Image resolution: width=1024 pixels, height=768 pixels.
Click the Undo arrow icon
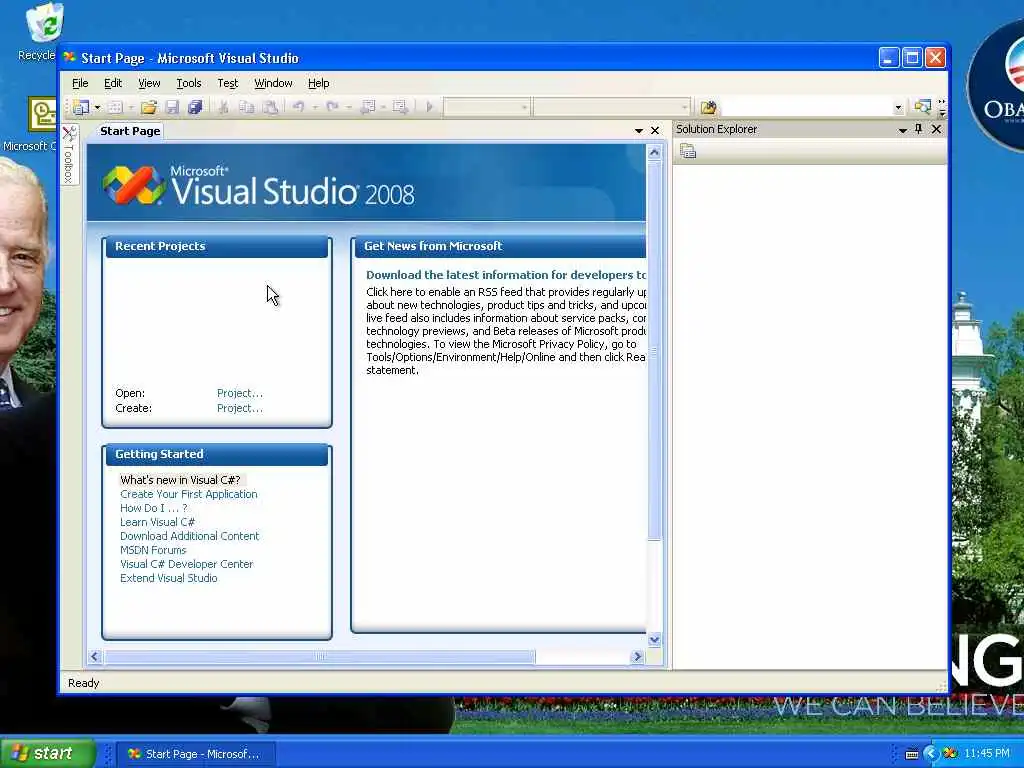point(298,107)
